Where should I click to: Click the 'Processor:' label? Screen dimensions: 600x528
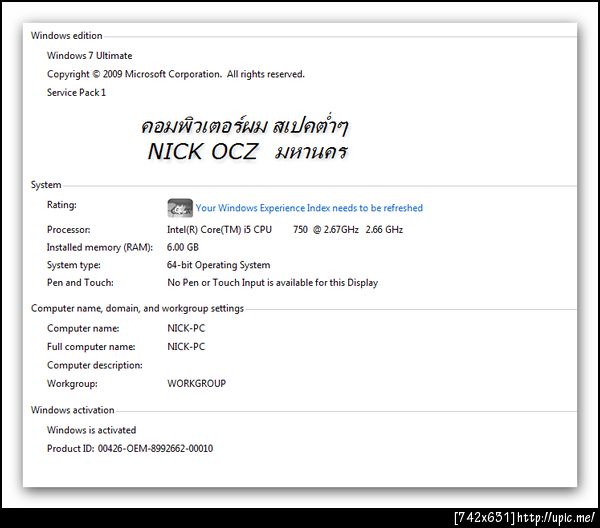point(68,230)
